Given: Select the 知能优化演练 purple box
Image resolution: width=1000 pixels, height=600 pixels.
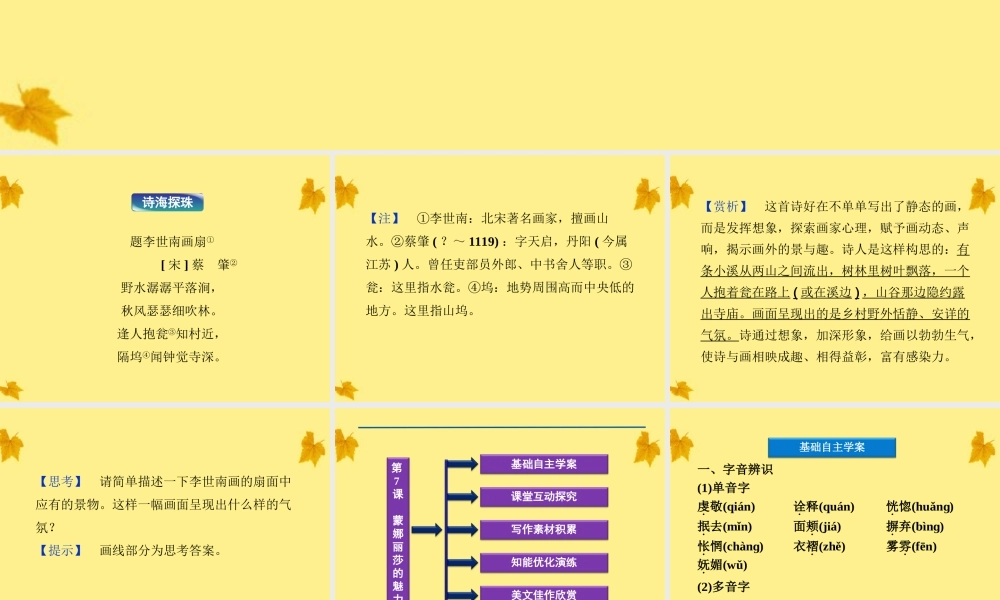Looking at the screenshot, I should (544, 562).
